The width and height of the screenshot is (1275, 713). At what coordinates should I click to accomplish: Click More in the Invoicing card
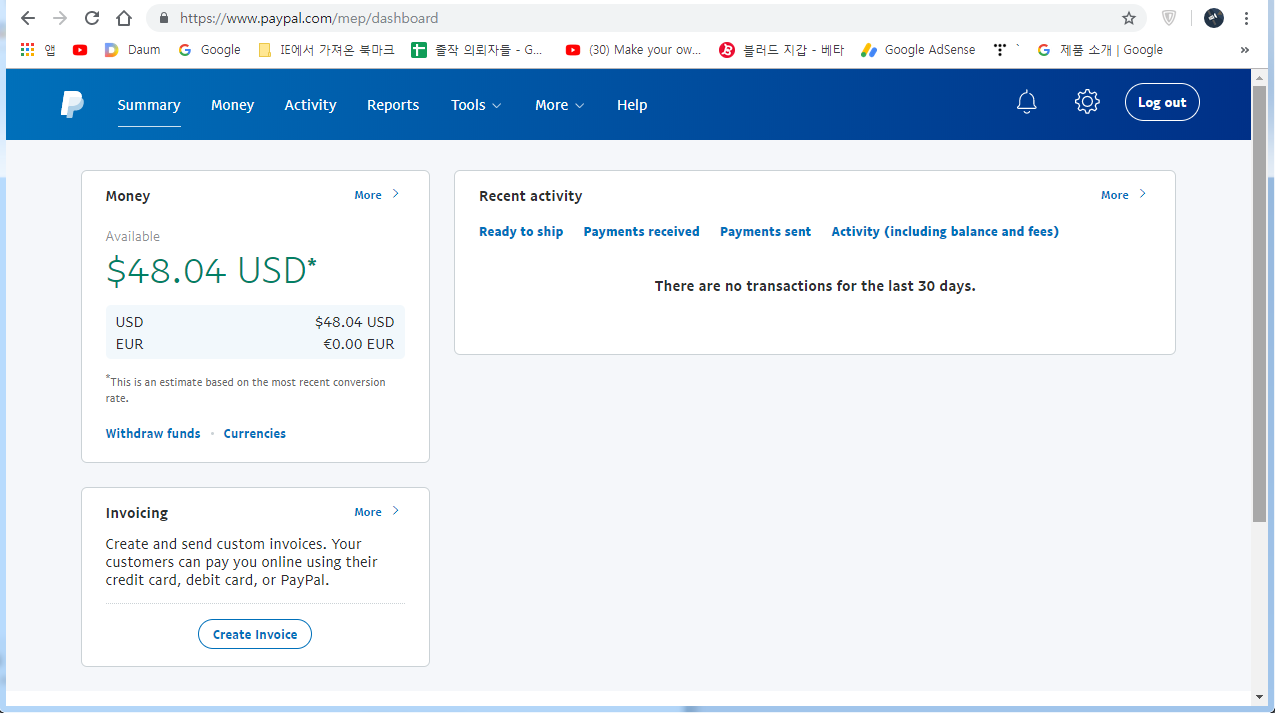[377, 512]
